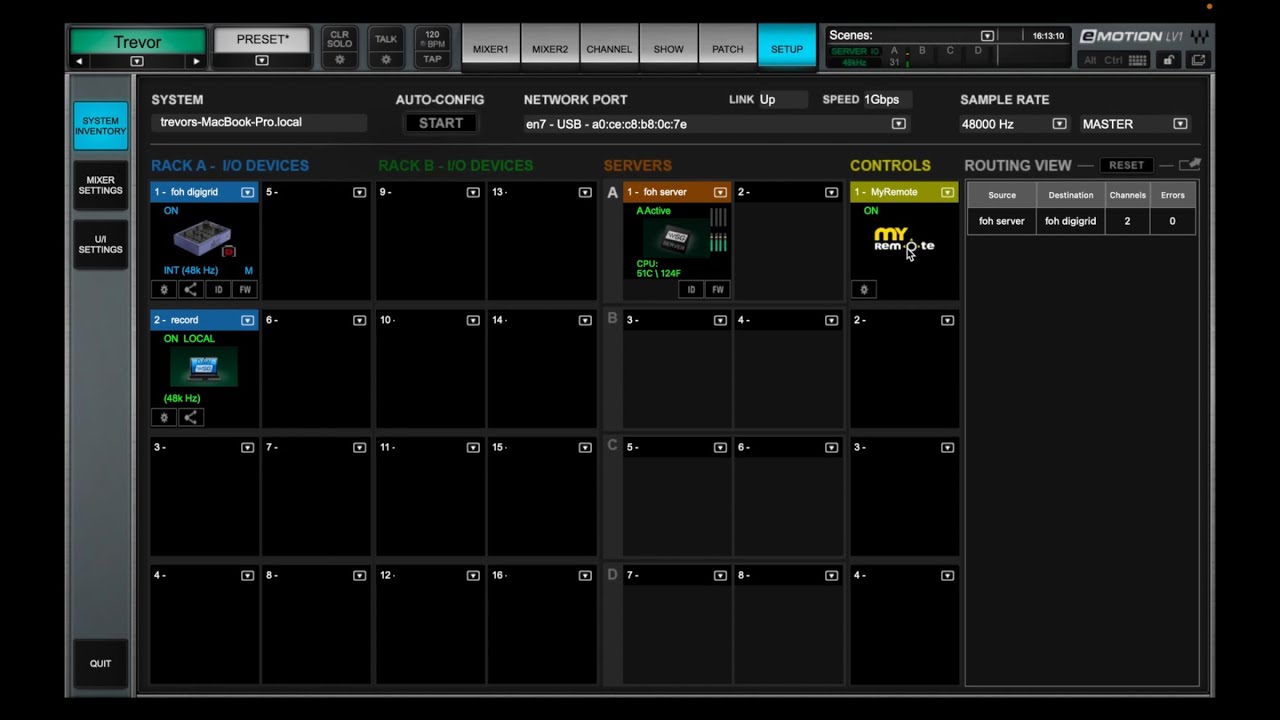Screen dimensions: 1280x720
Task: Click 'foh server' source cell in routing table
Action: 1002,221
